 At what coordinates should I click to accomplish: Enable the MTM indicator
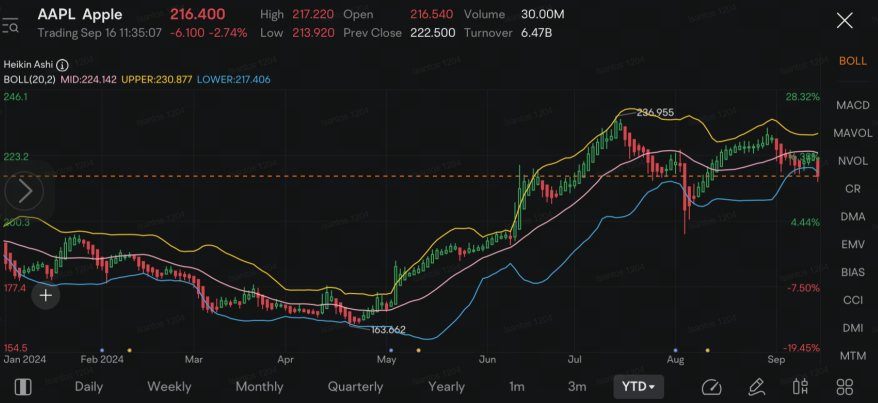click(x=852, y=356)
